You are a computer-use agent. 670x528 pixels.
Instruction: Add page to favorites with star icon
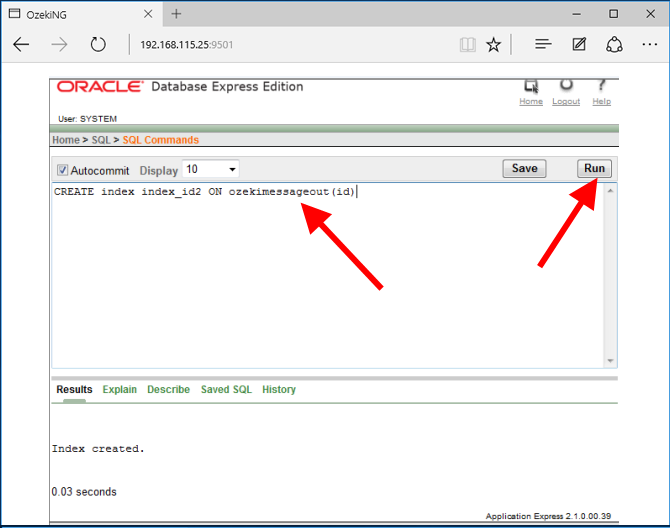(x=494, y=44)
